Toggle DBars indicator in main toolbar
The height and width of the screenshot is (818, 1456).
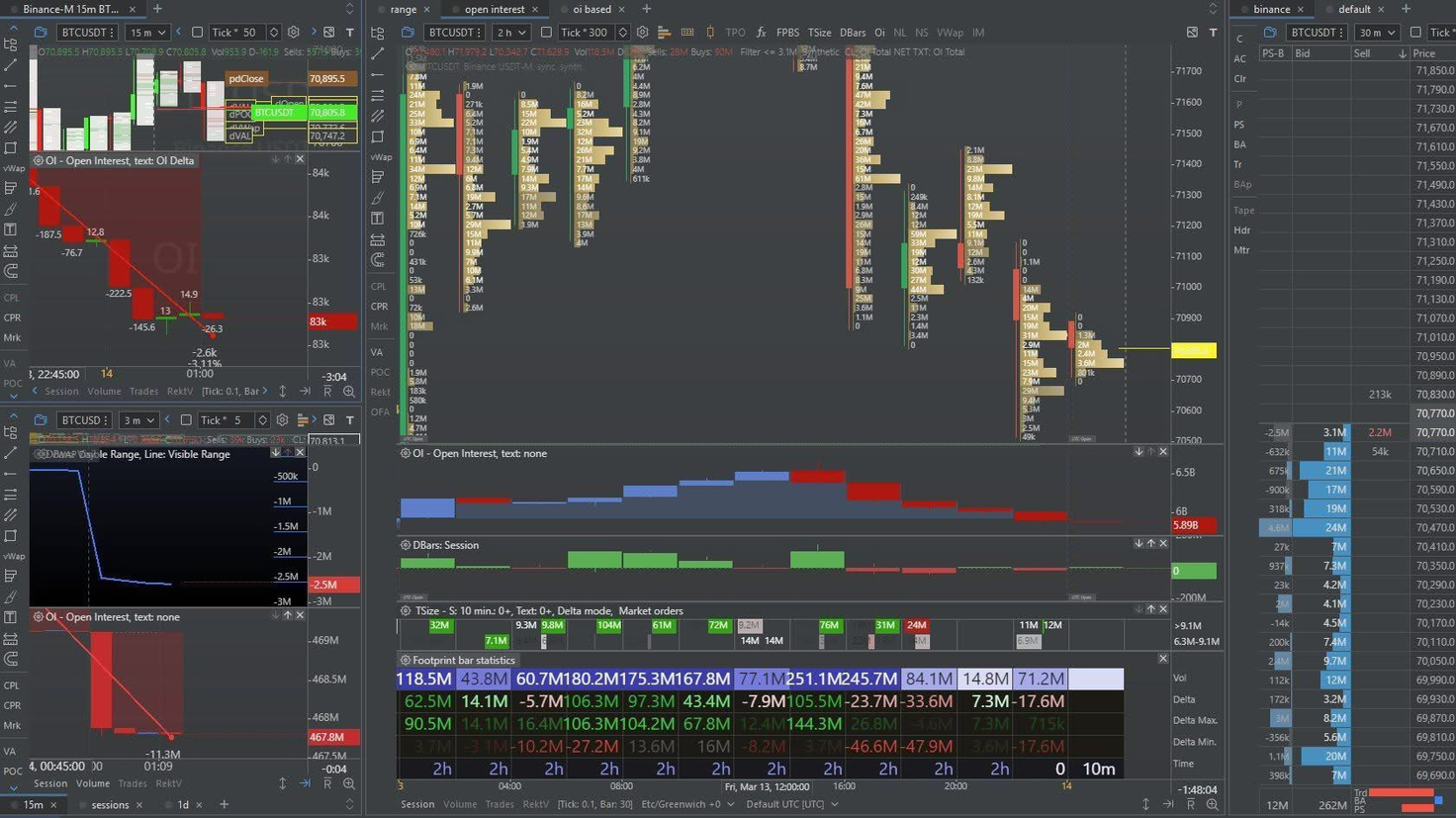[853, 33]
